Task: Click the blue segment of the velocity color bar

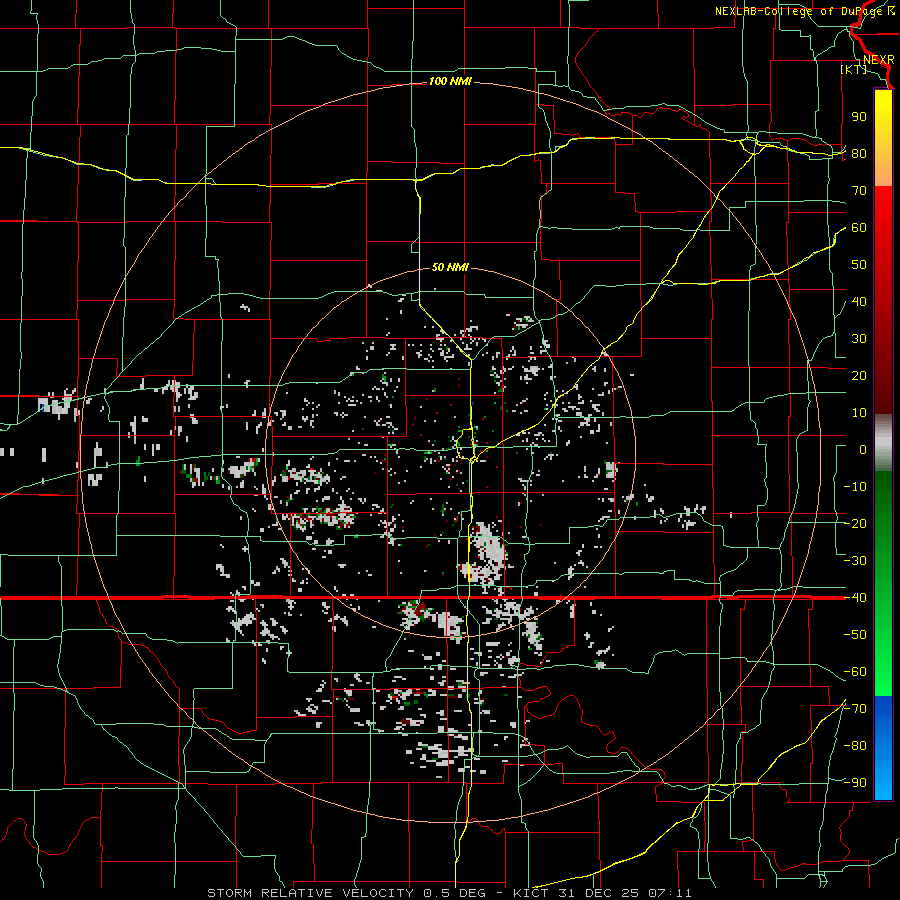Action: [x=883, y=748]
